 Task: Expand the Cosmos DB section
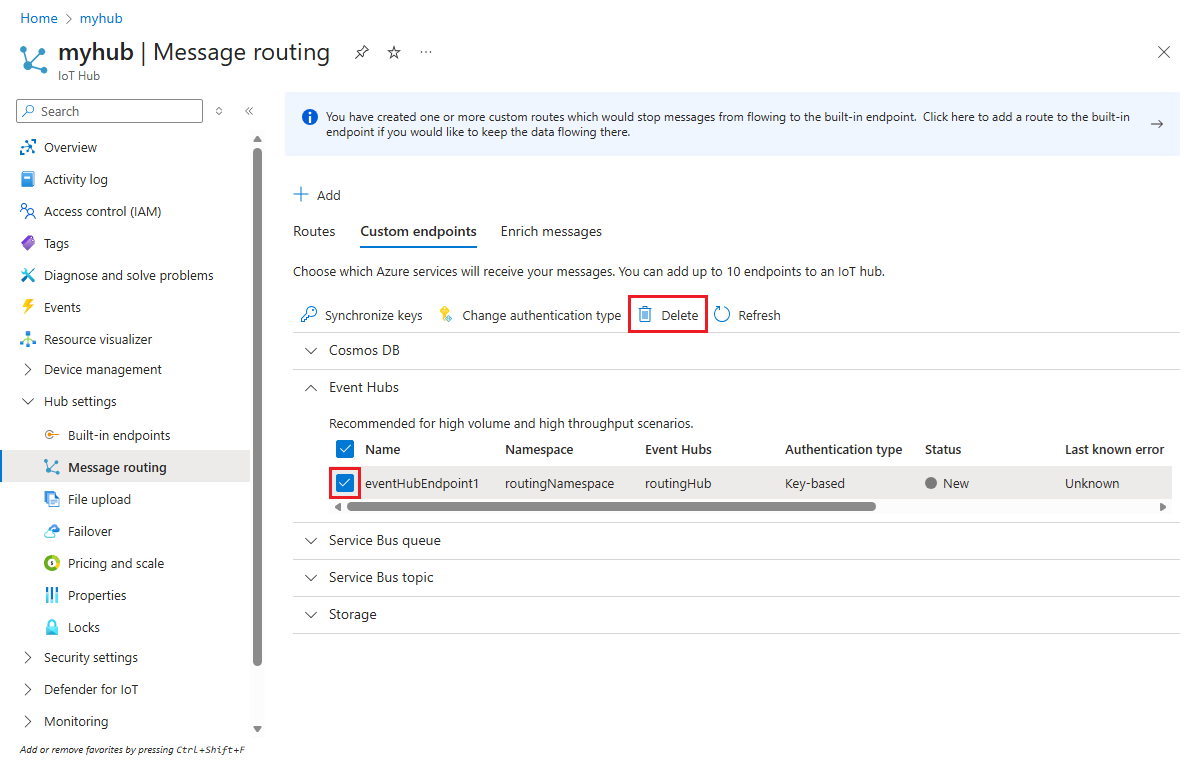[311, 351]
